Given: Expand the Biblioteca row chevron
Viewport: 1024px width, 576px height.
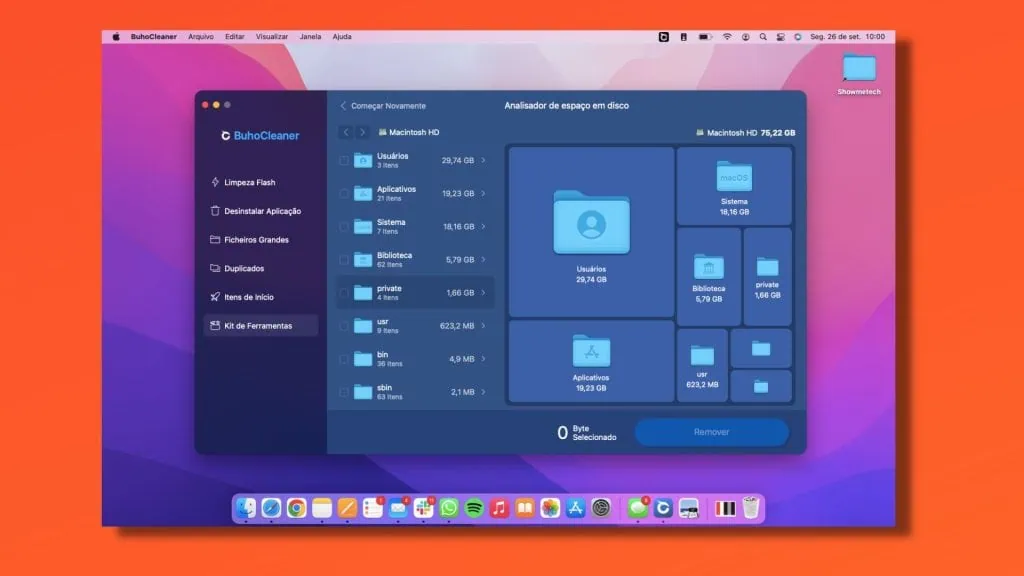Looking at the screenshot, I should (484, 260).
